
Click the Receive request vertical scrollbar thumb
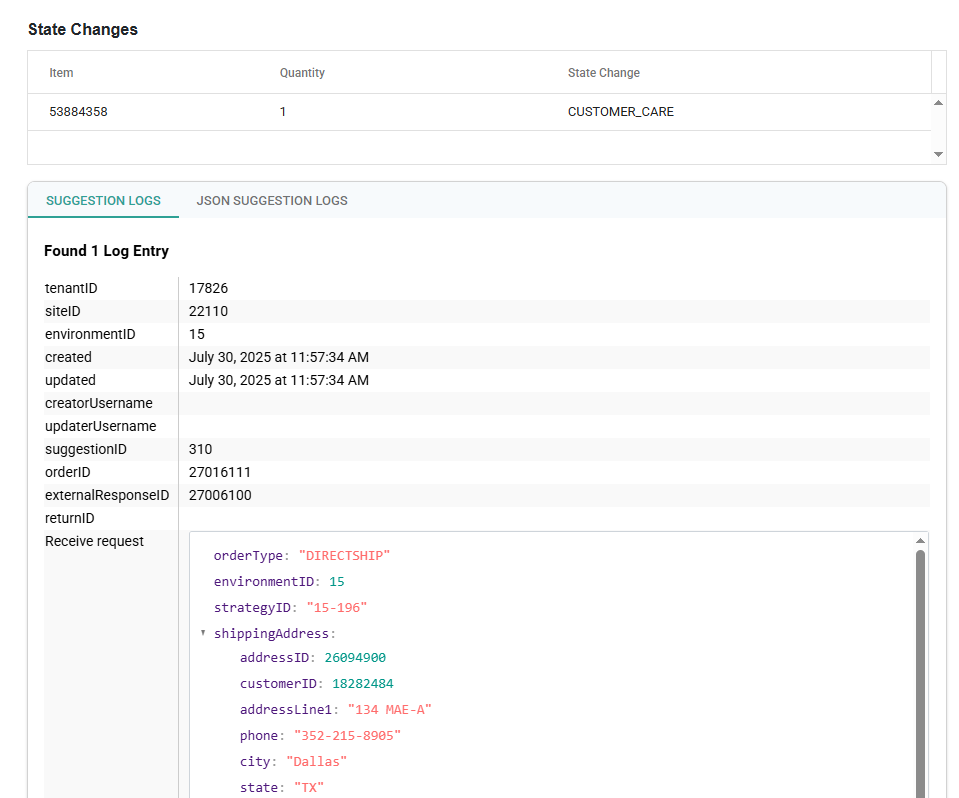click(x=920, y=673)
